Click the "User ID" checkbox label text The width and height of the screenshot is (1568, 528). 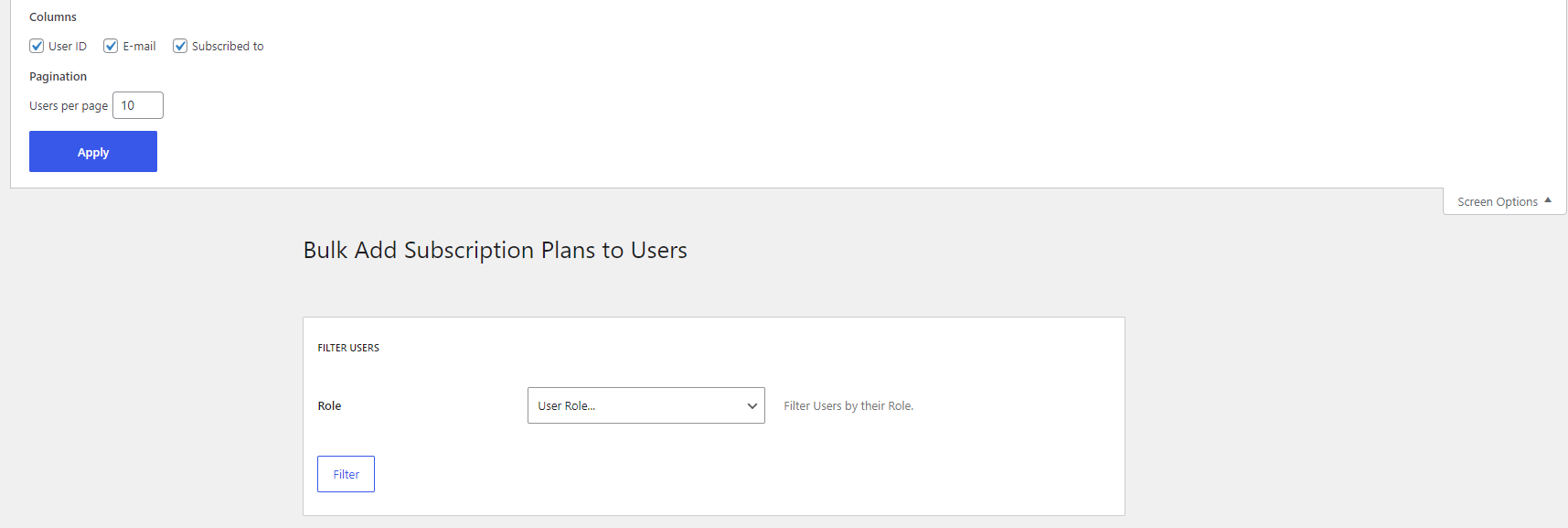tap(68, 46)
